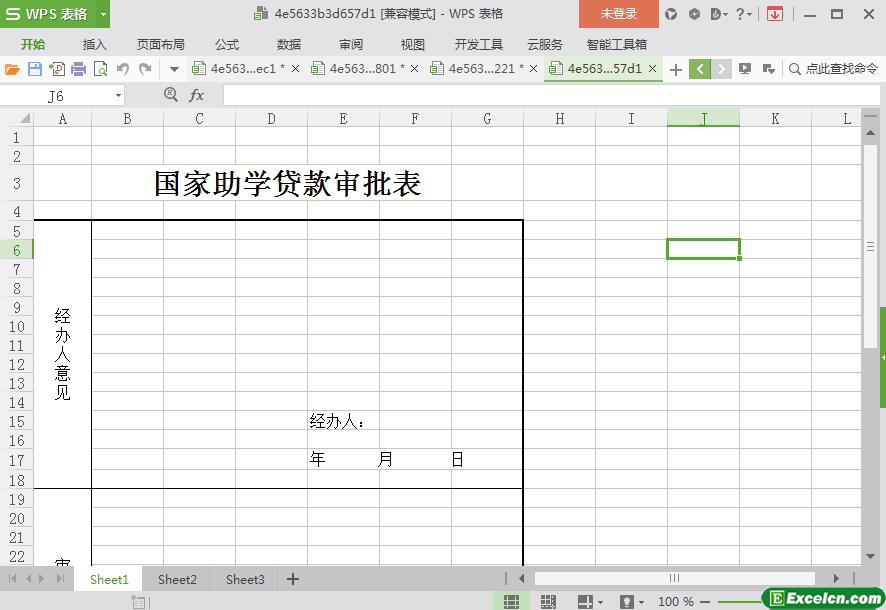Decrease zoom with minus button
This screenshot has height=610, width=886.
[x=705, y=602]
